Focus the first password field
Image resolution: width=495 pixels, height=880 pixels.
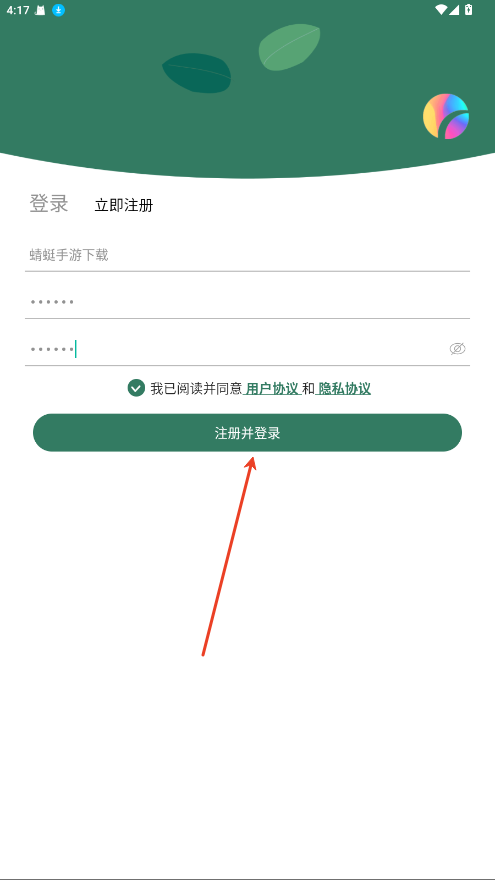pos(248,302)
